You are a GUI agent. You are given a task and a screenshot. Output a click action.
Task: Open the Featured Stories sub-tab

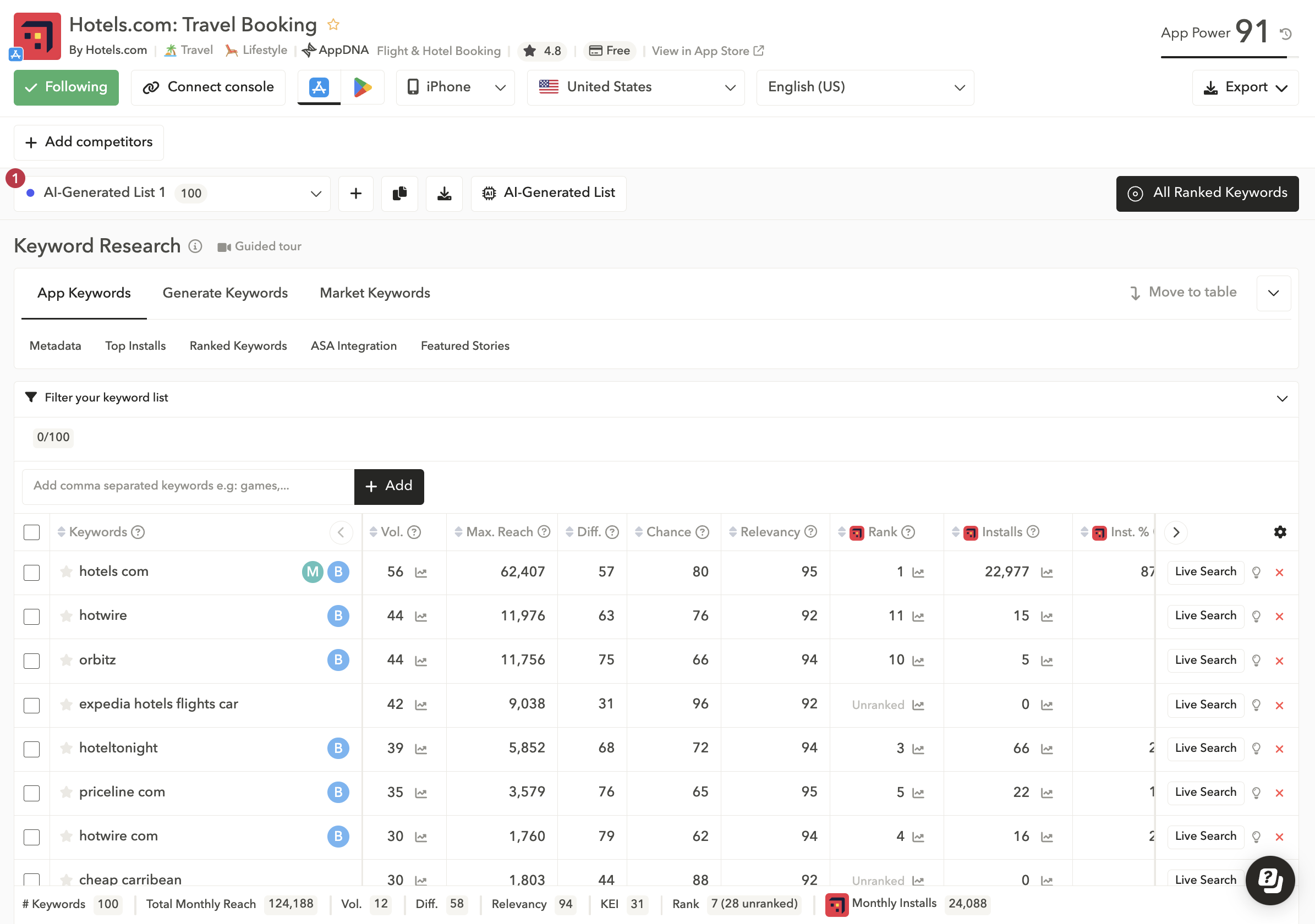click(x=465, y=346)
